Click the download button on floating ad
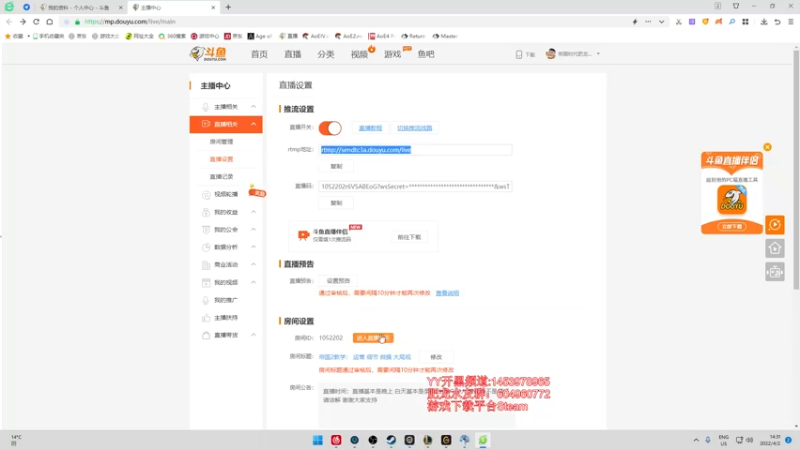 (732, 227)
